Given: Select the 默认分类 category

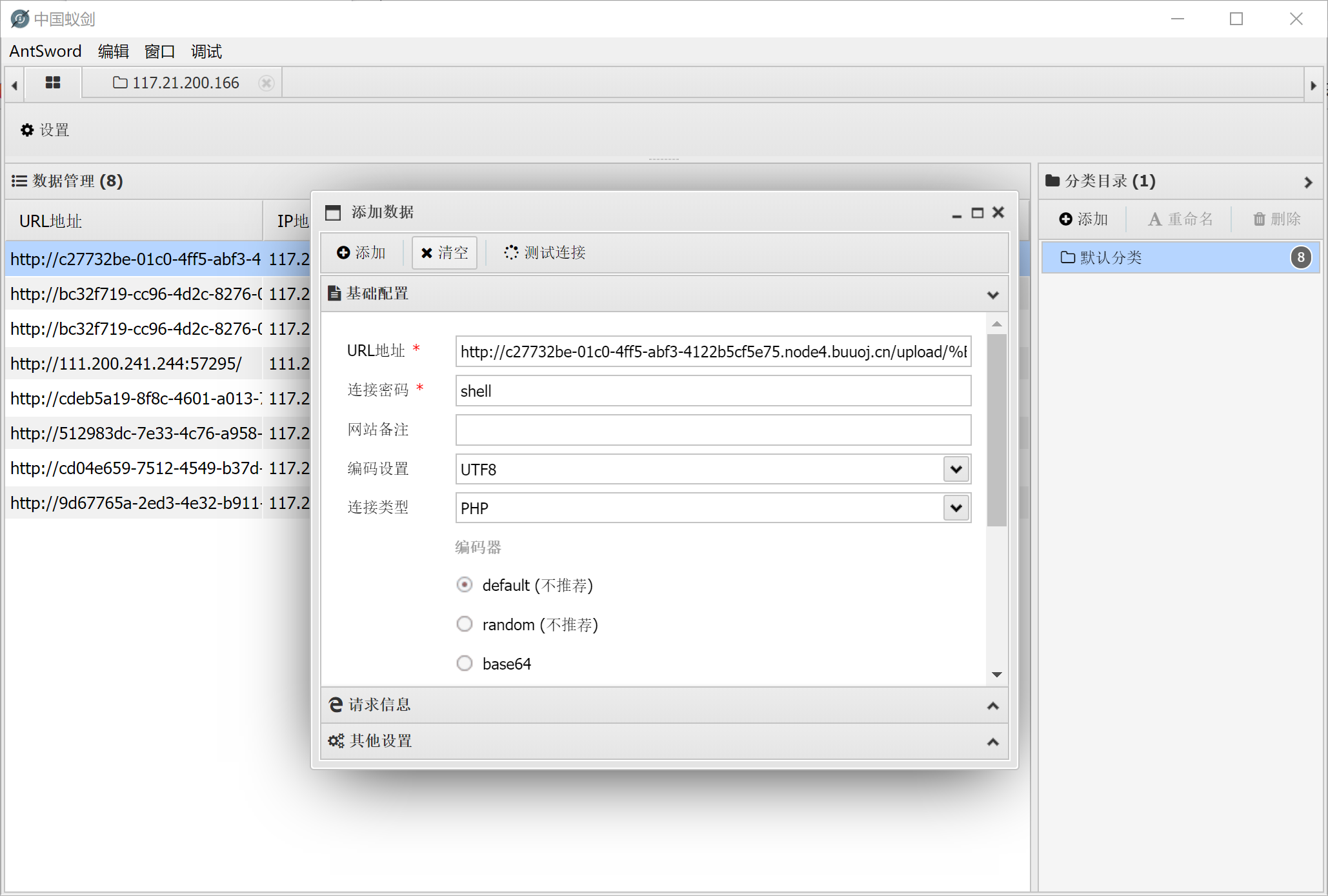Looking at the screenshot, I should (x=1181, y=258).
